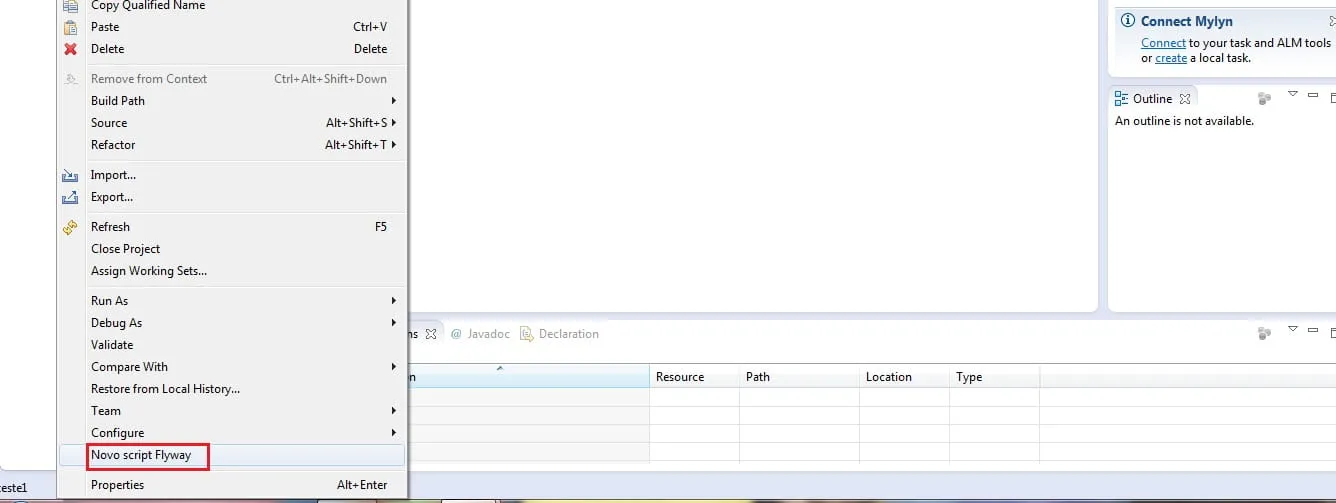
Task: Click the Type column header
Action: coord(994,377)
